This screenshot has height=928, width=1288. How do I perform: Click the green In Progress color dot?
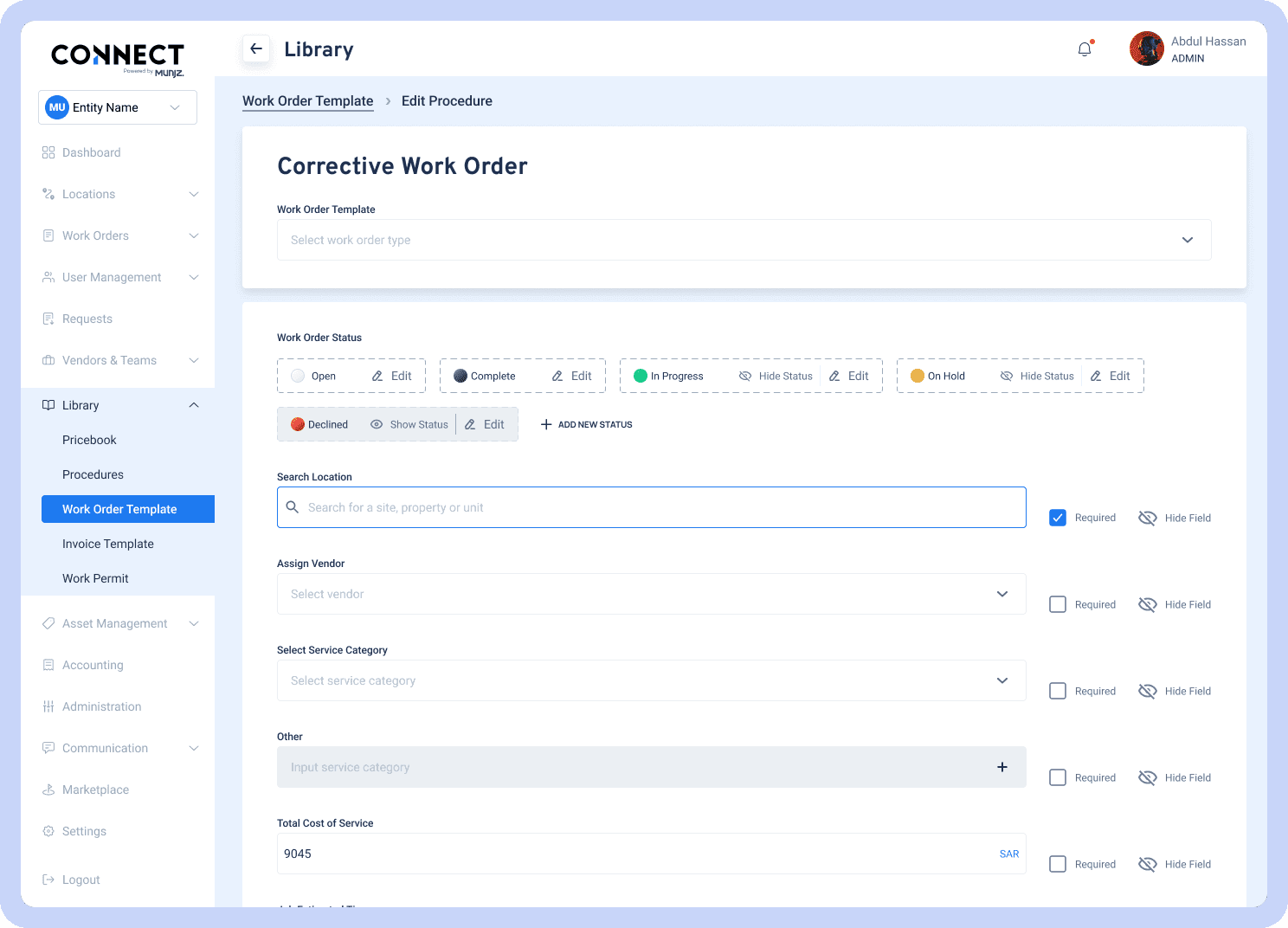click(x=641, y=376)
